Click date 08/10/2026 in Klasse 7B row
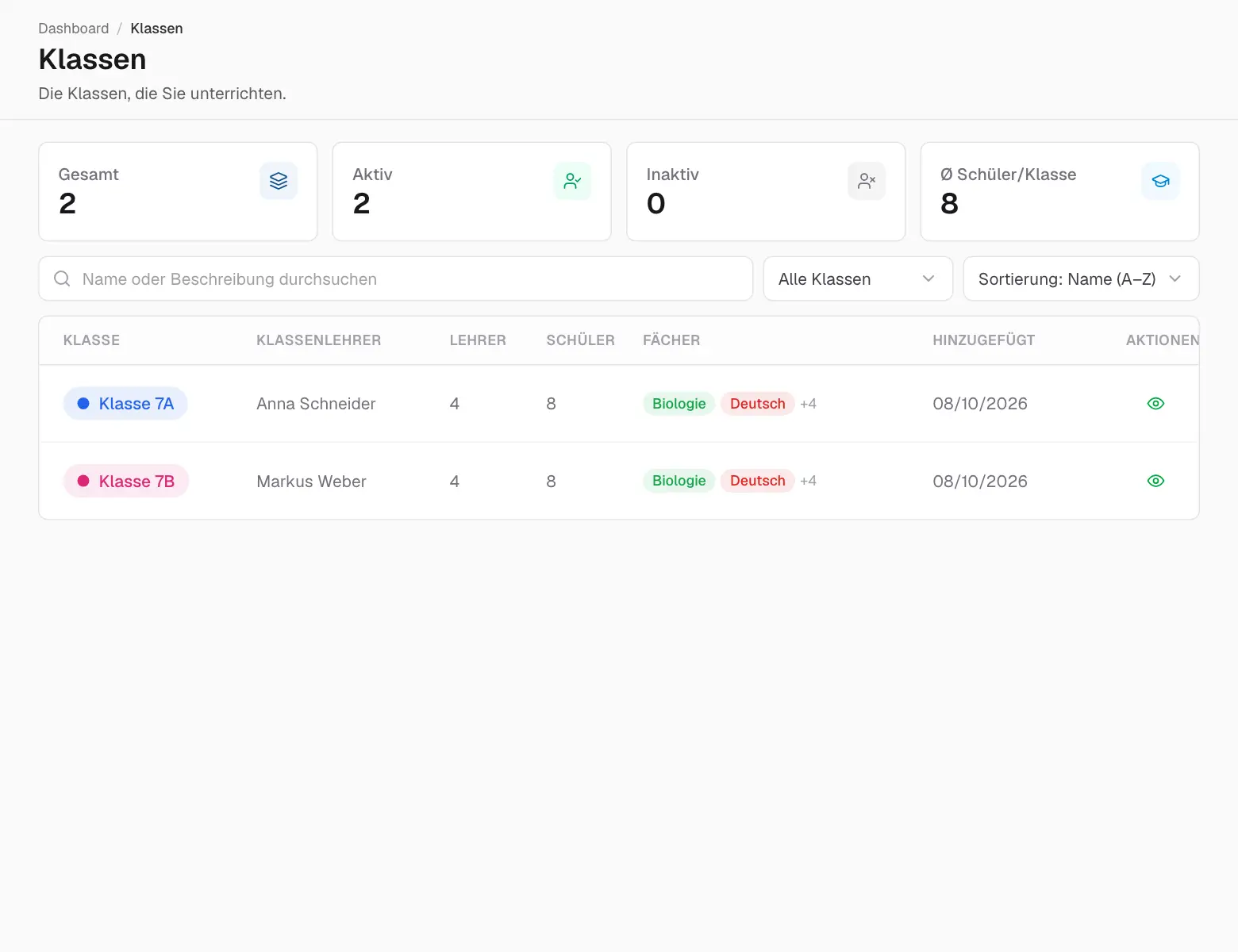This screenshot has height=952, width=1238. [980, 482]
